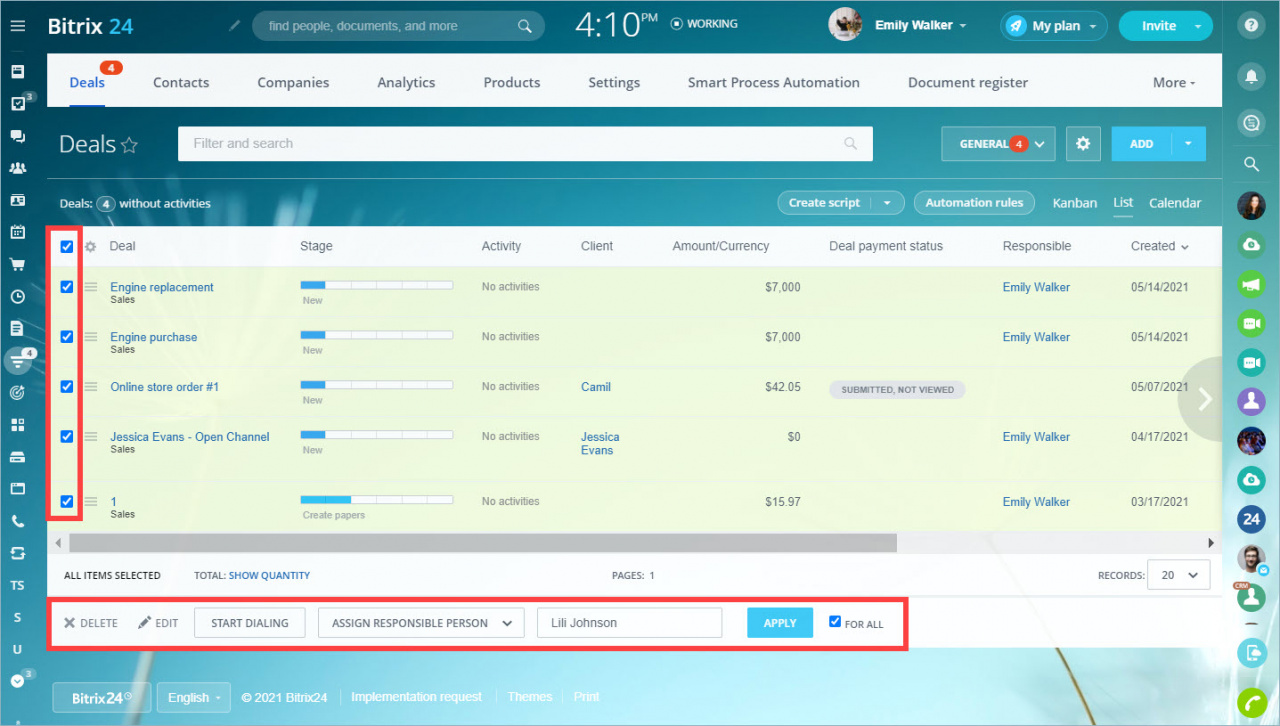Click the filter search magnifier icon

[x=851, y=144]
